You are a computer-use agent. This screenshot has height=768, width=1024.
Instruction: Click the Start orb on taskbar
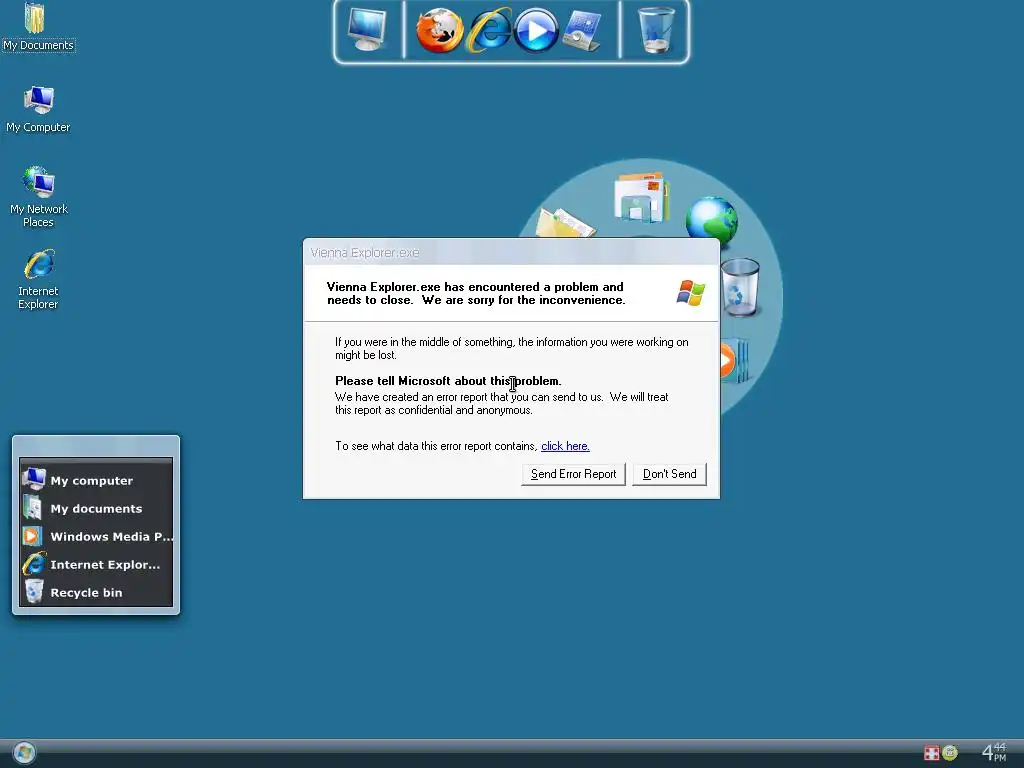click(x=24, y=753)
